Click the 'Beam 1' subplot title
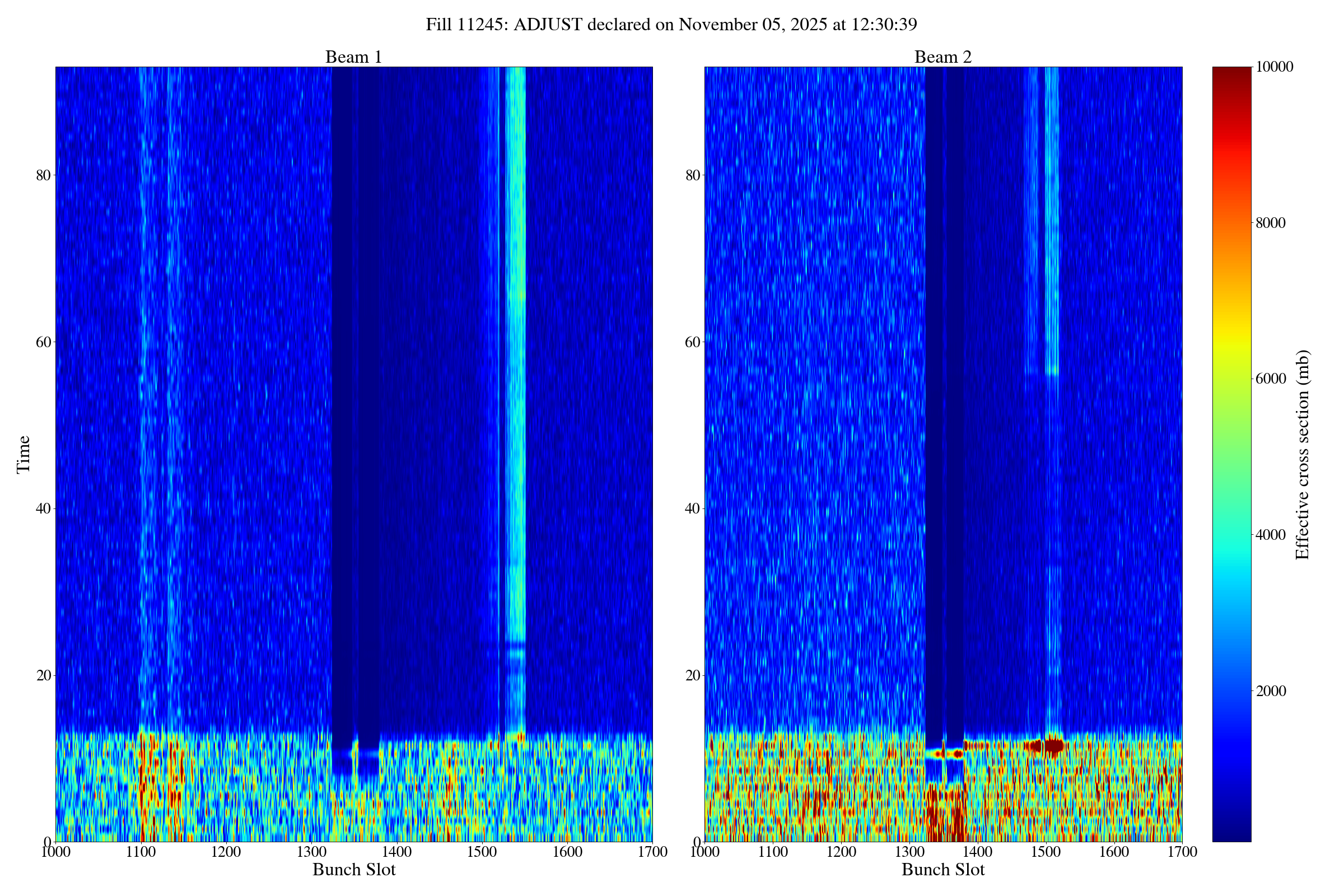Screen dimensions: 1344x896 pyautogui.click(x=353, y=57)
